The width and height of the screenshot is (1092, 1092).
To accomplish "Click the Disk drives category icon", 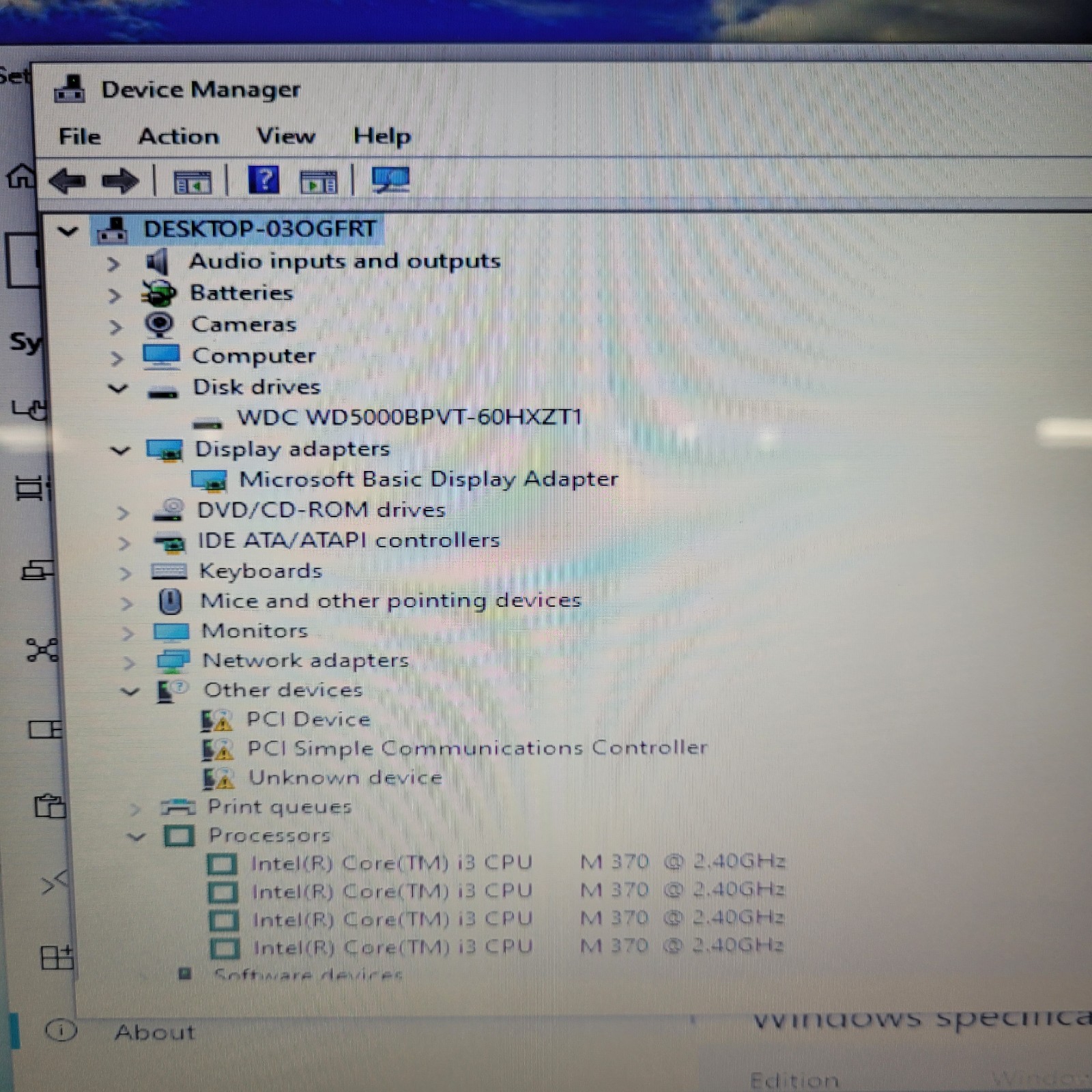I will (x=163, y=392).
